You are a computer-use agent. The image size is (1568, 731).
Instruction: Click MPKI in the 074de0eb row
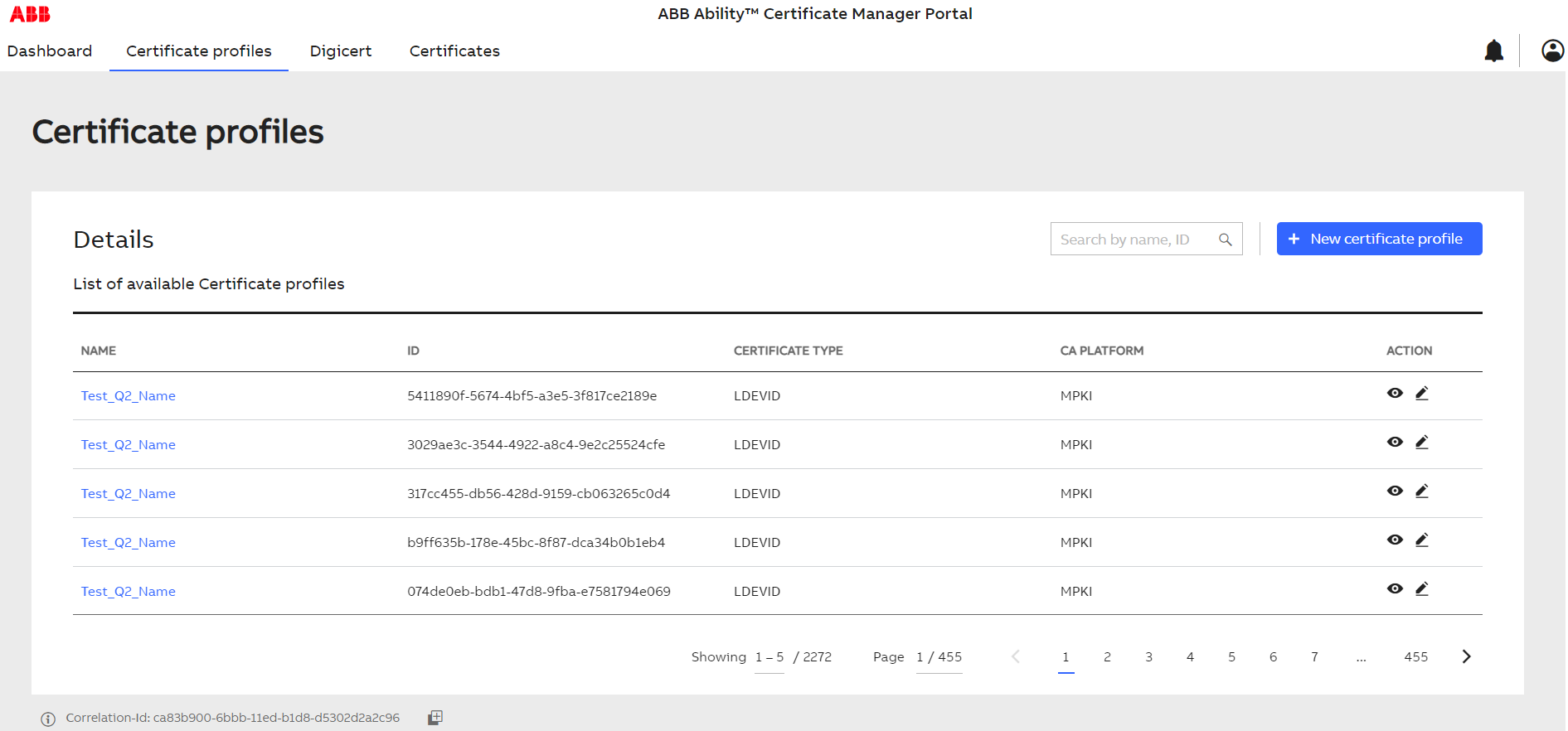[x=1075, y=592]
